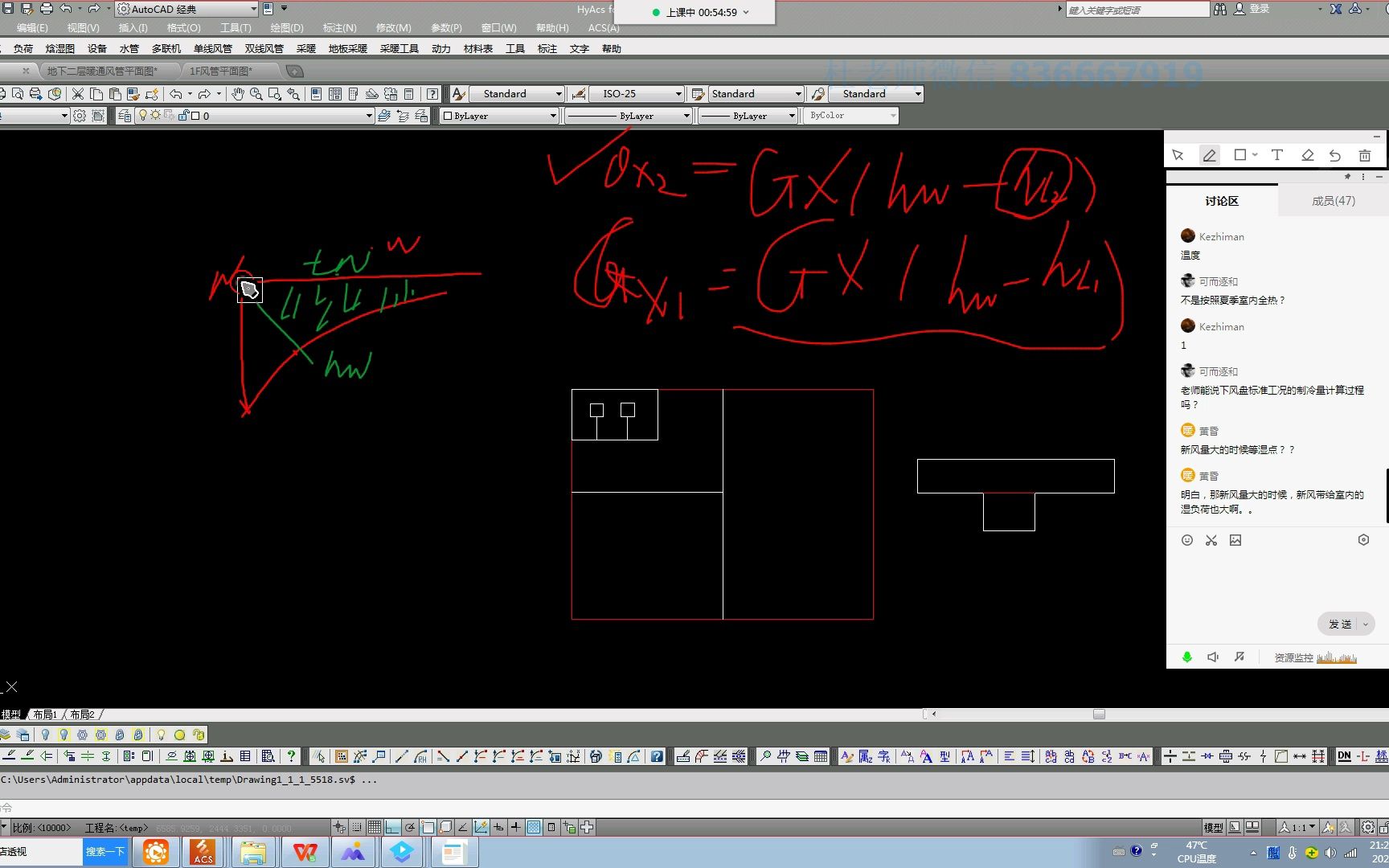Click the horizontal scrollbar thumb of the drawing area
This screenshot has width=1389, height=868.
[1099, 714]
